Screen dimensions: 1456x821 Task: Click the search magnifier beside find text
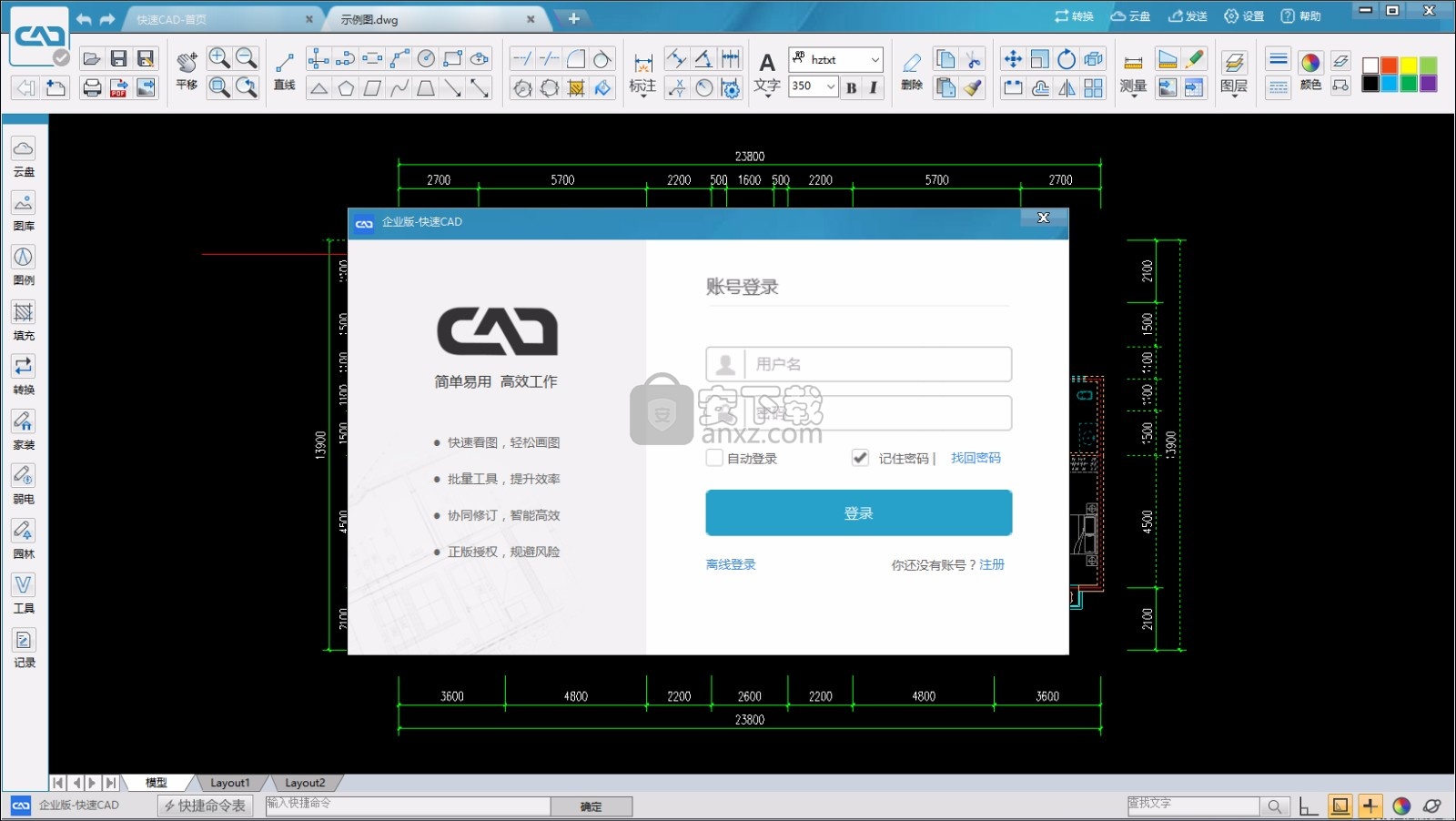coord(1275,806)
